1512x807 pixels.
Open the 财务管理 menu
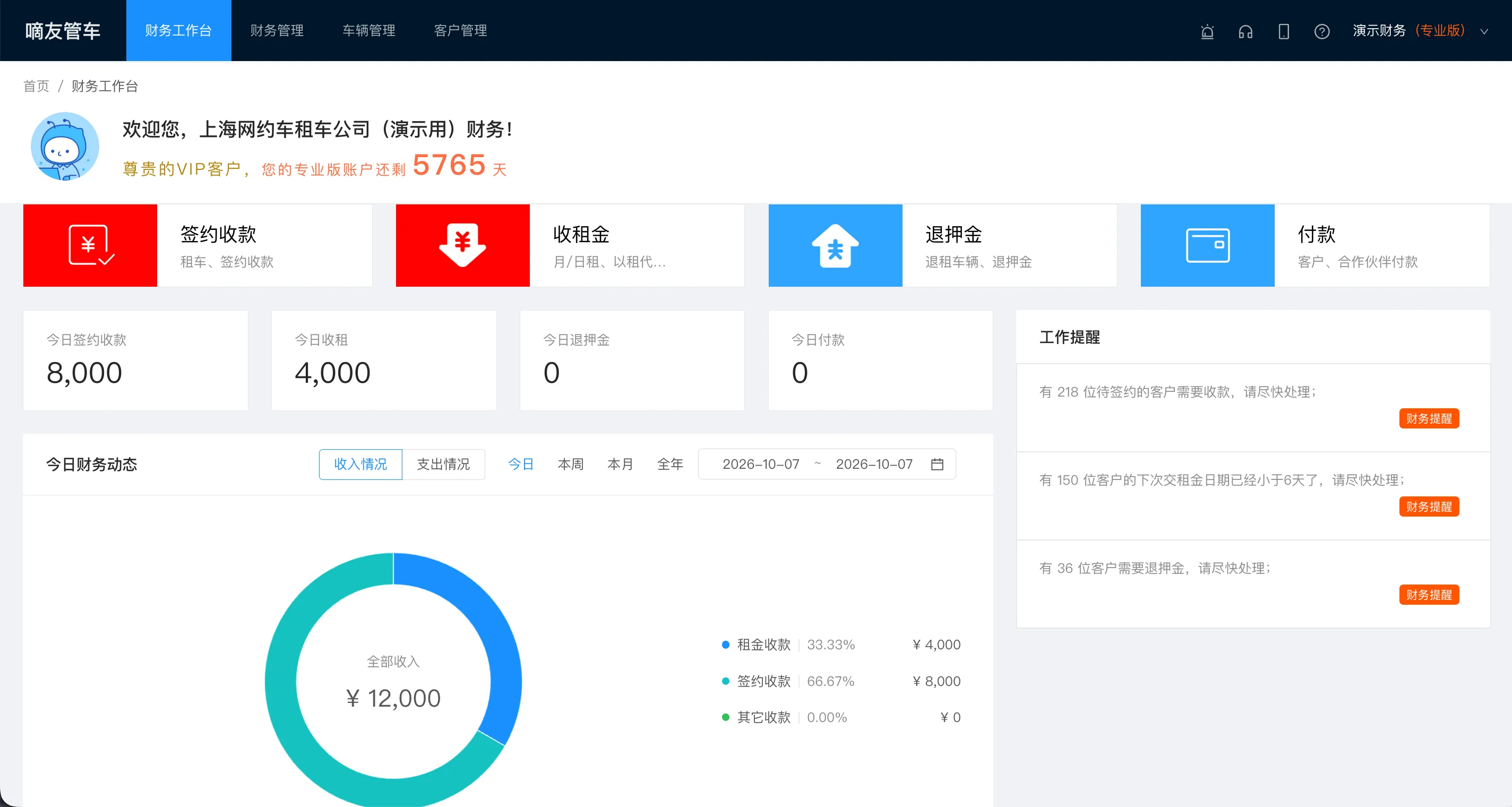click(277, 30)
